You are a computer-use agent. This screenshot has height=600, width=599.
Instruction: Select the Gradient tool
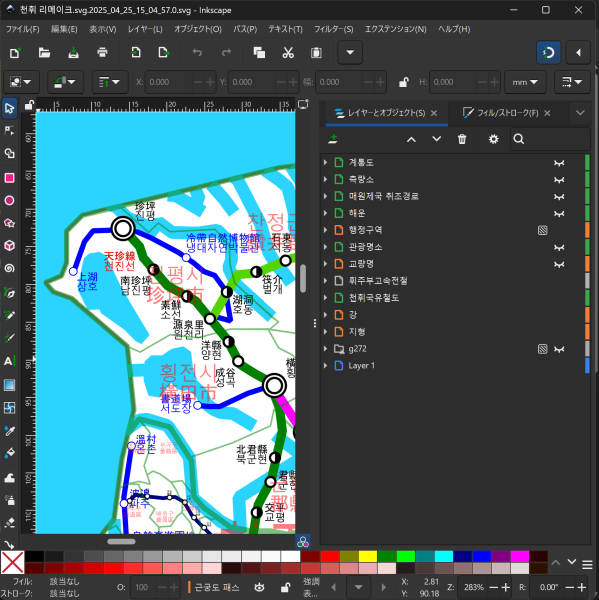(9, 385)
